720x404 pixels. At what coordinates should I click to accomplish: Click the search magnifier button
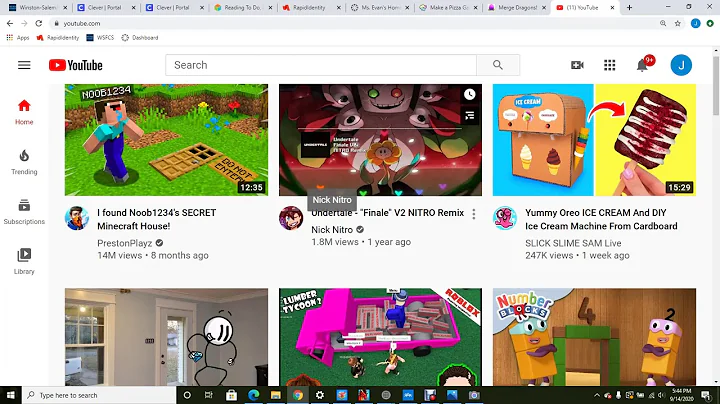coord(498,65)
